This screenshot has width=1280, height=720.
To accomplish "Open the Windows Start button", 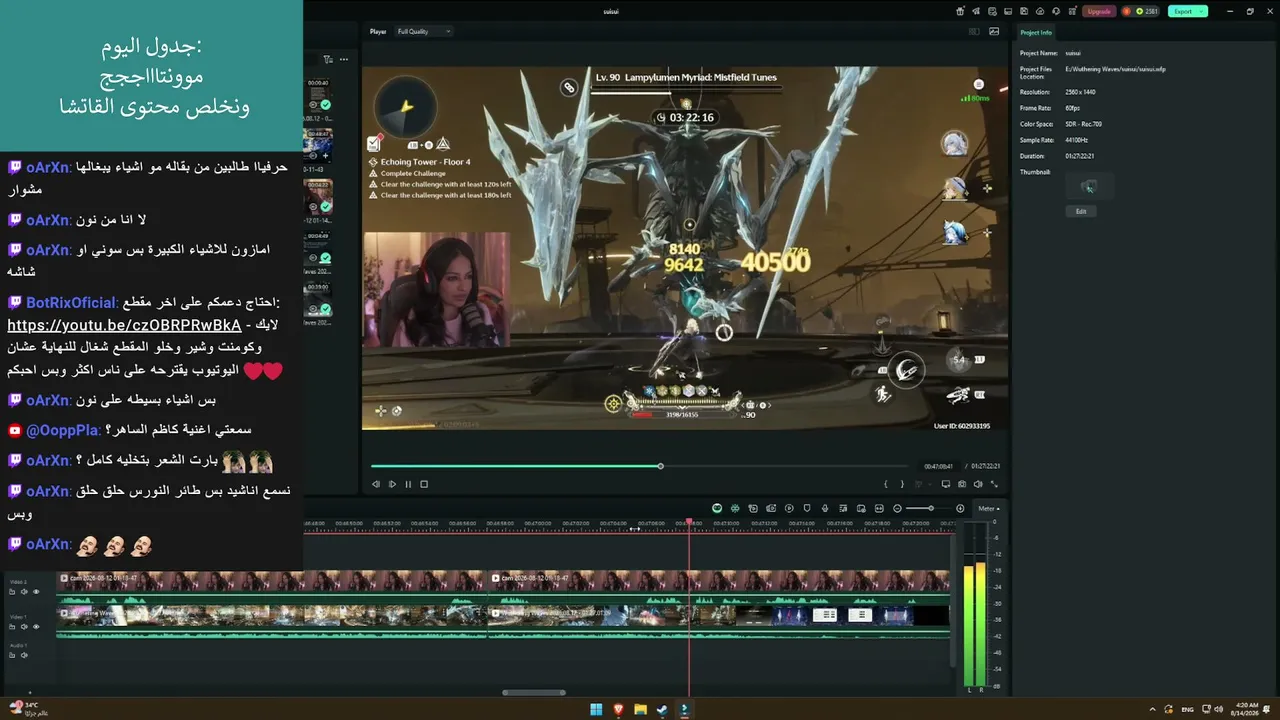I will coord(596,709).
